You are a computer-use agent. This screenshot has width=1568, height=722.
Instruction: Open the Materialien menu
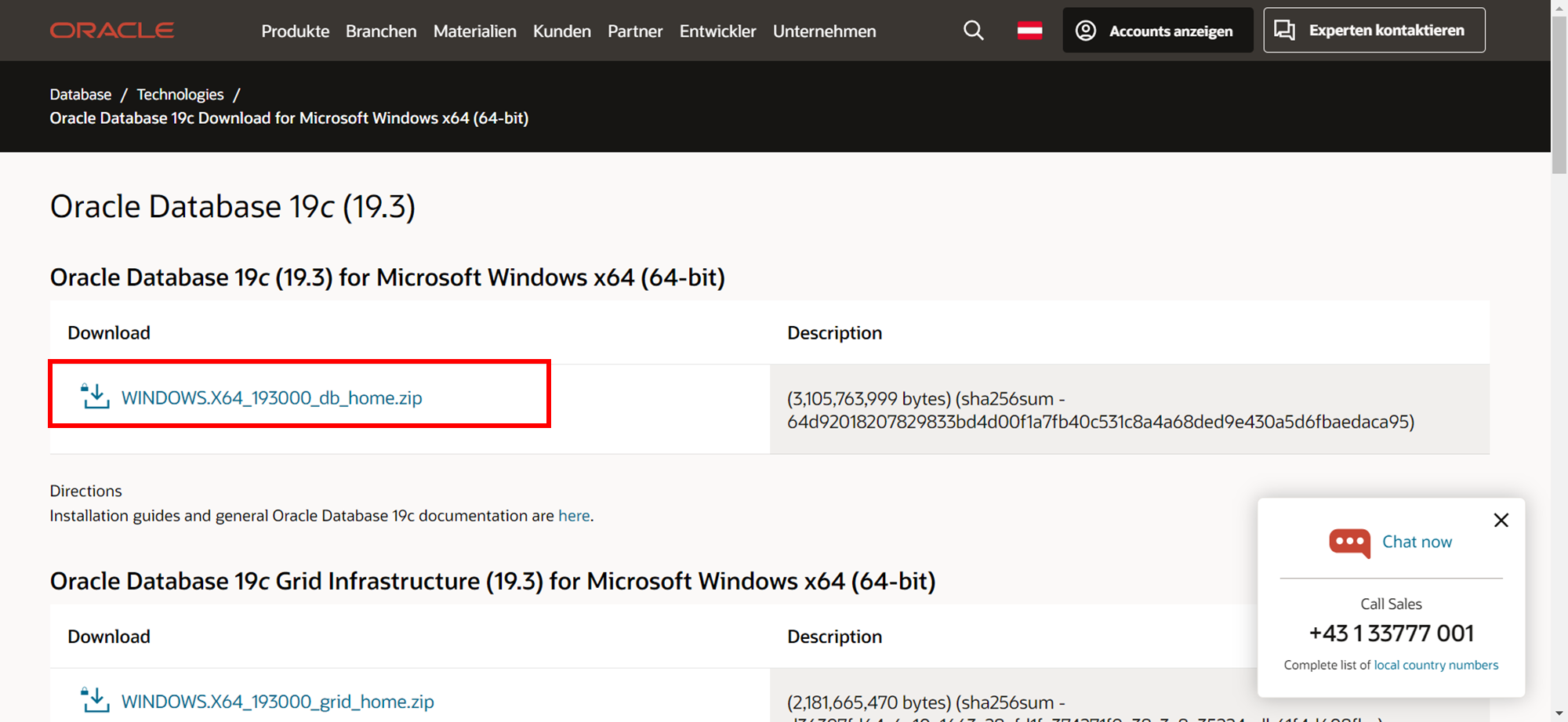pos(475,31)
